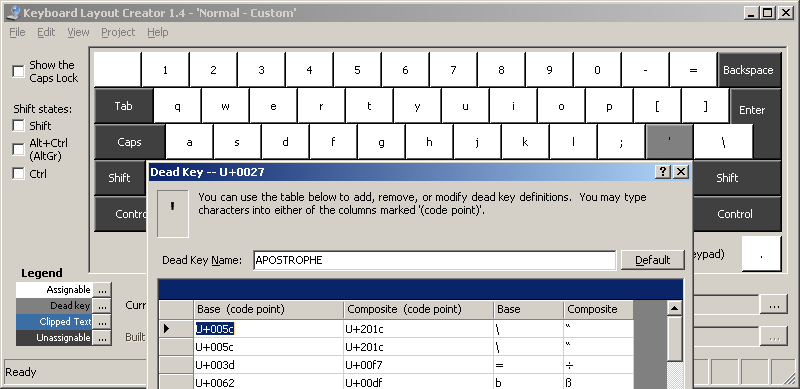Click the equals key on the top row
800x389 pixels.
point(693,70)
